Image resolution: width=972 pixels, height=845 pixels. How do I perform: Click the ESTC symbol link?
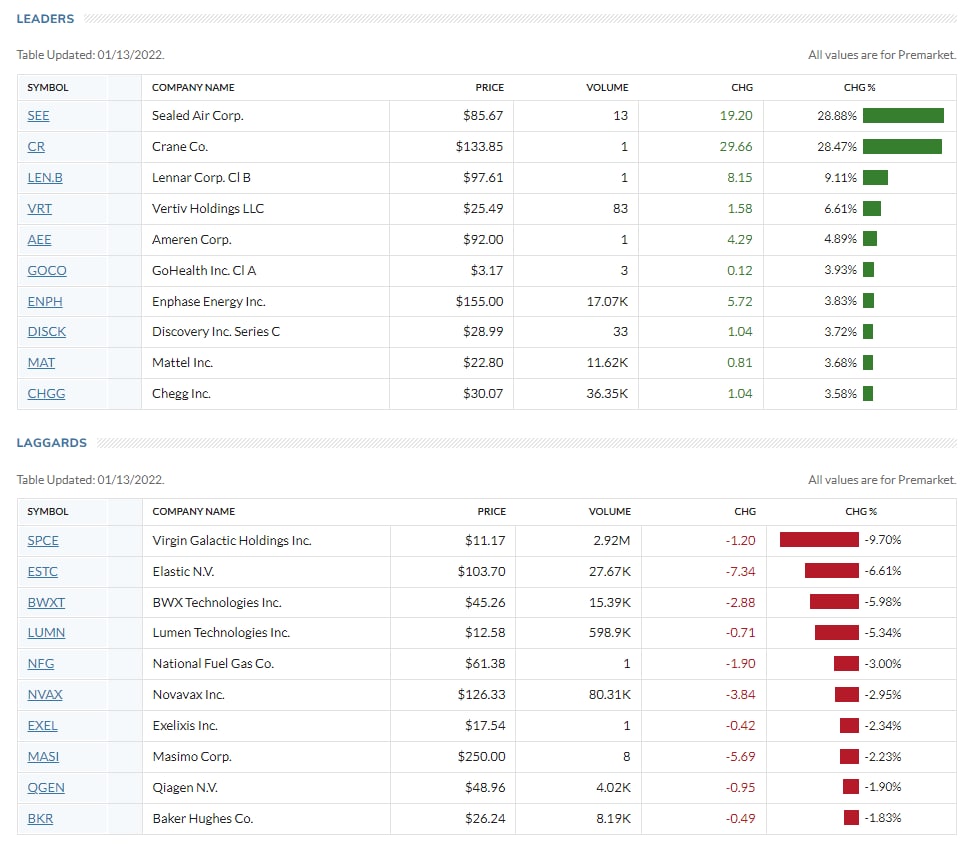[42, 572]
